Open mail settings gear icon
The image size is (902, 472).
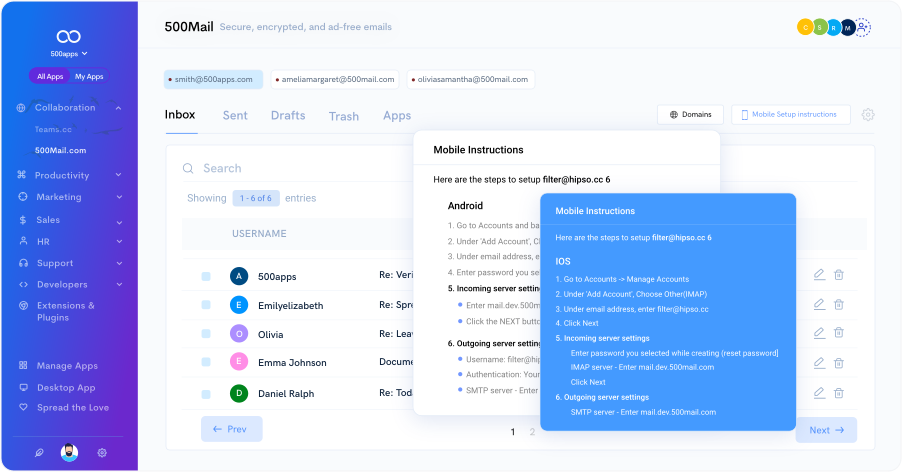[868, 114]
